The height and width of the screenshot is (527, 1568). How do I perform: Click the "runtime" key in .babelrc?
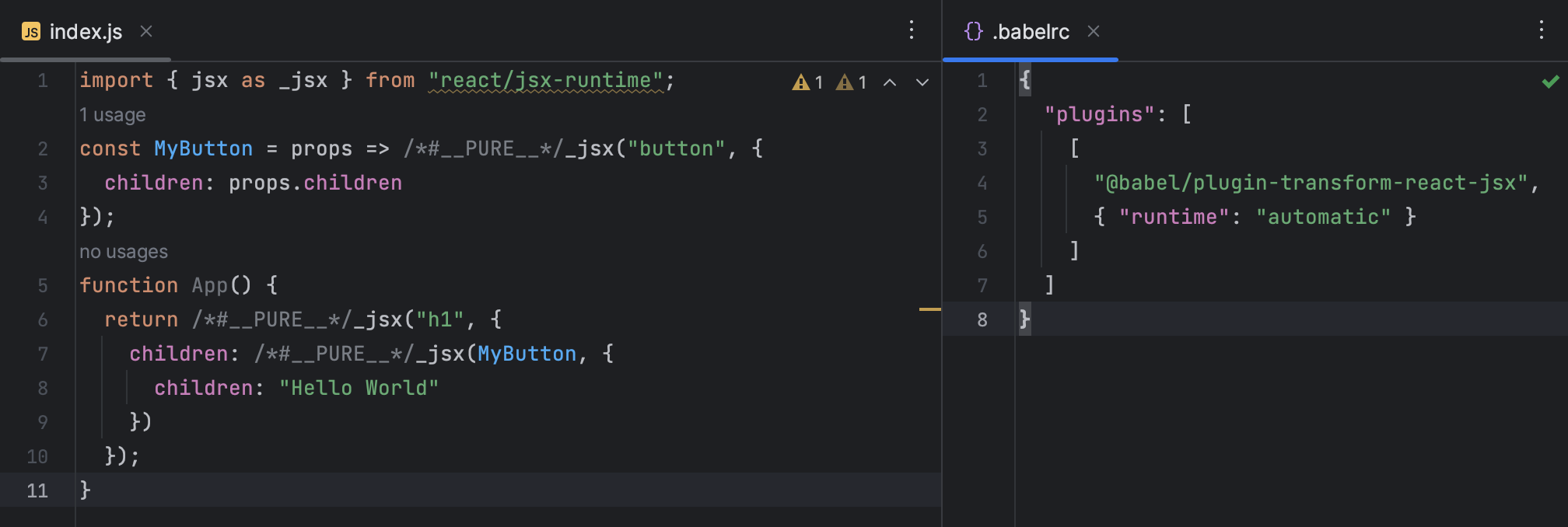1174,217
